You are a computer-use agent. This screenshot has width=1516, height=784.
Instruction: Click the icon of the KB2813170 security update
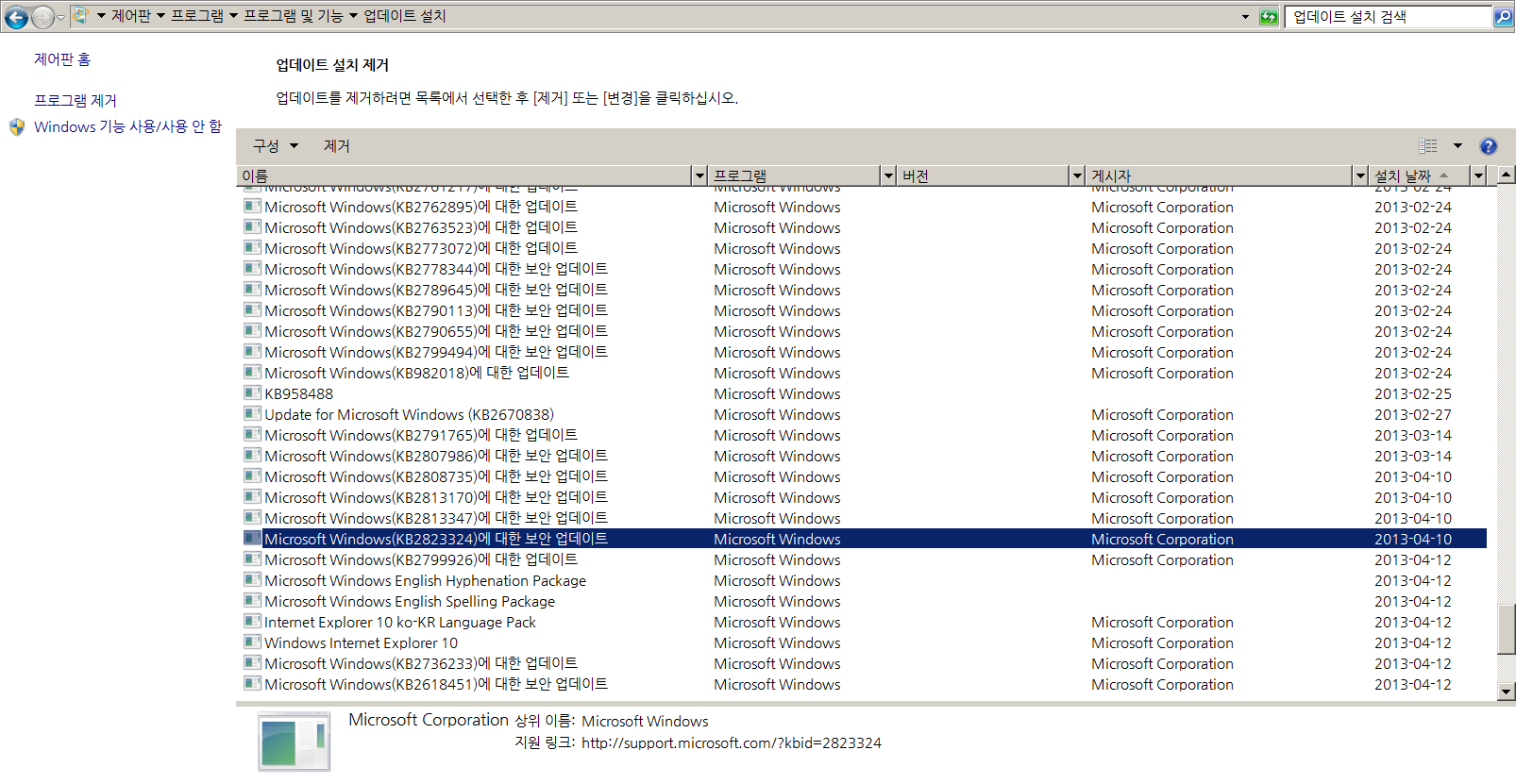[252, 497]
